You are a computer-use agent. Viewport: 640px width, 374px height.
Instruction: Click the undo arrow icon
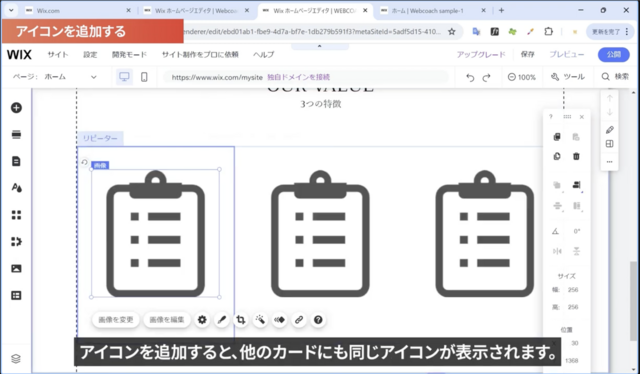pyautogui.click(x=470, y=77)
